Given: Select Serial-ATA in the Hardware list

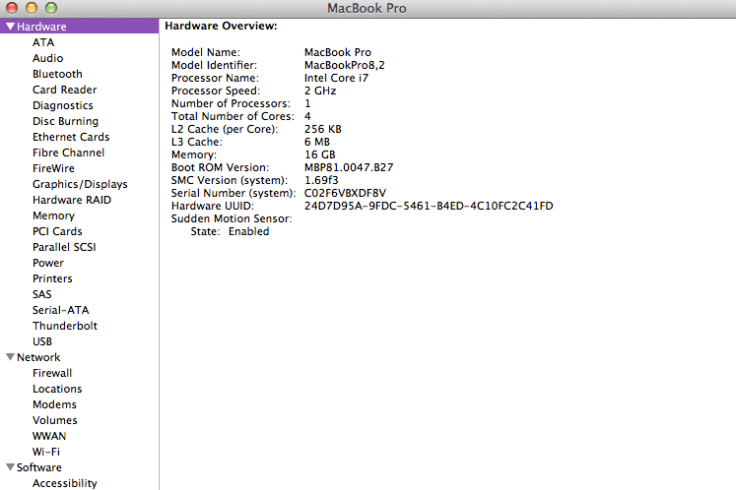Looking at the screenshot, I should pos(60,310).
